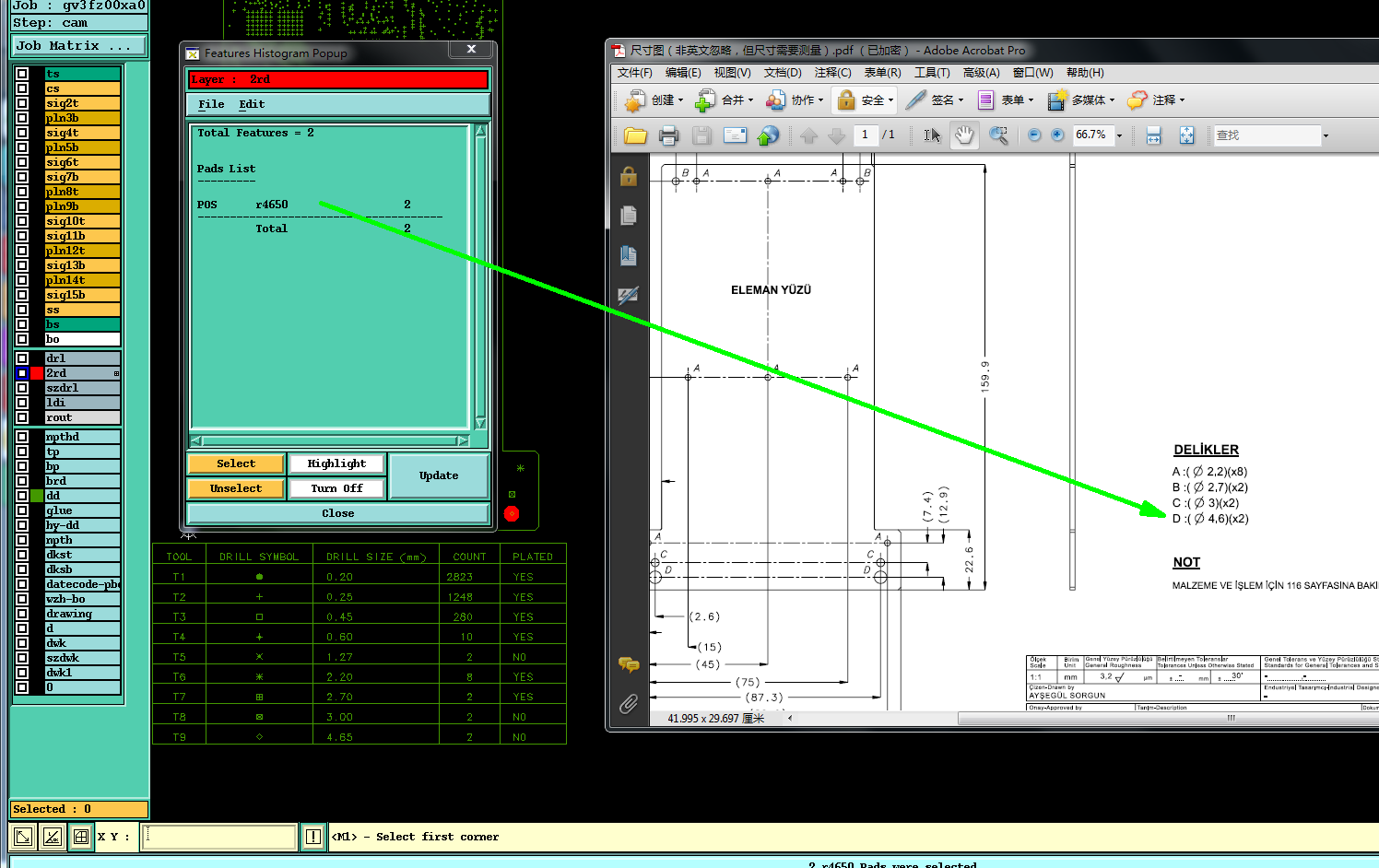1379x868 pixels.
Task: Click the upload globe icon in Acrobat
Action: 768,135
